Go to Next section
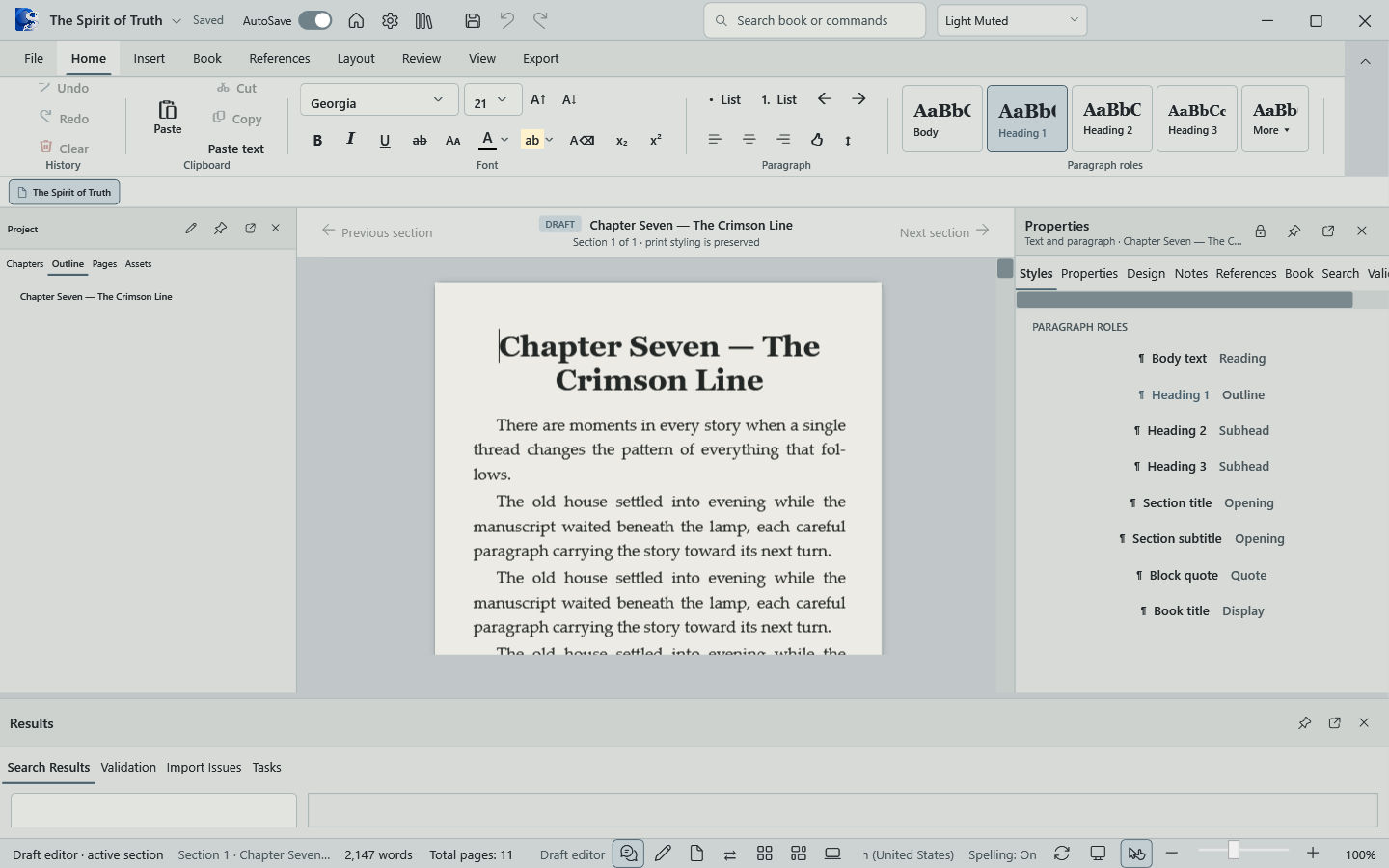Image resolution: width=1389 pixels, height=868 pixels. 944,231
